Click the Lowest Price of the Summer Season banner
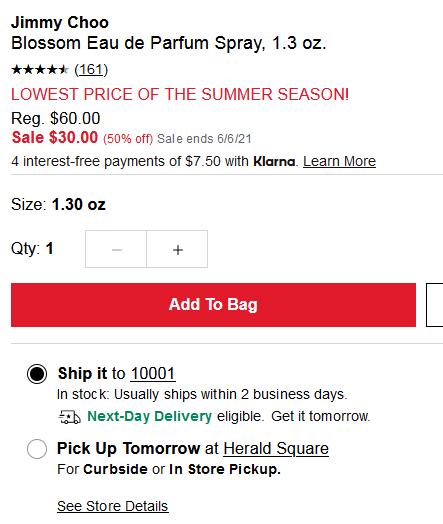Image resolution: width=443 pixels, height=524 pixels. (180, 94)
